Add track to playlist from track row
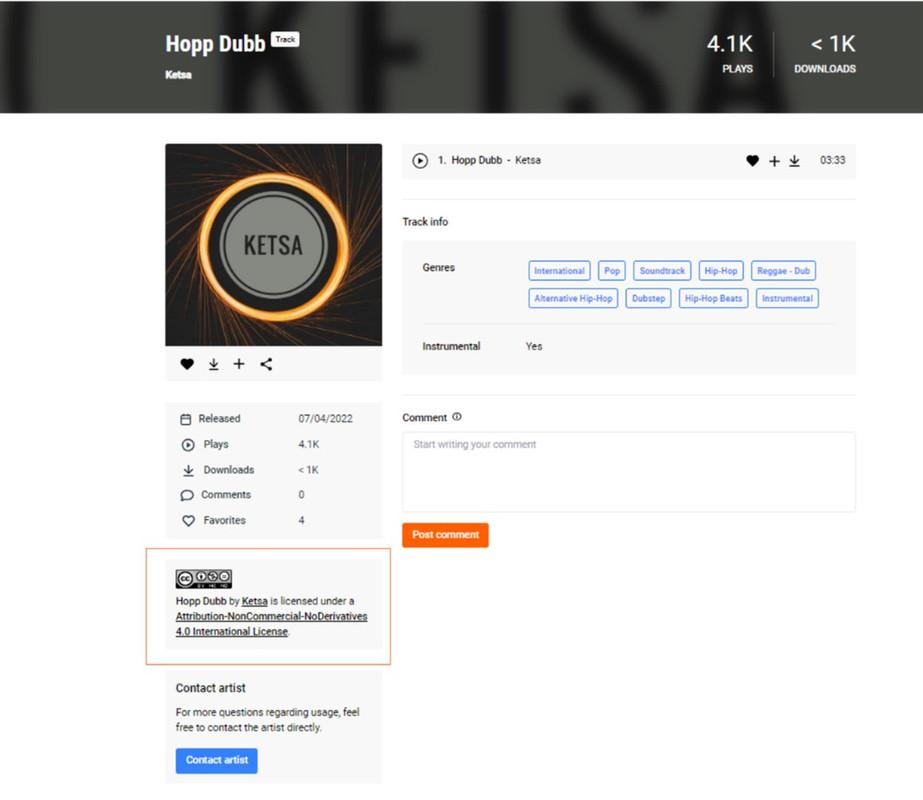This screenshot has width=923, height=800. [x=774, y=161]
